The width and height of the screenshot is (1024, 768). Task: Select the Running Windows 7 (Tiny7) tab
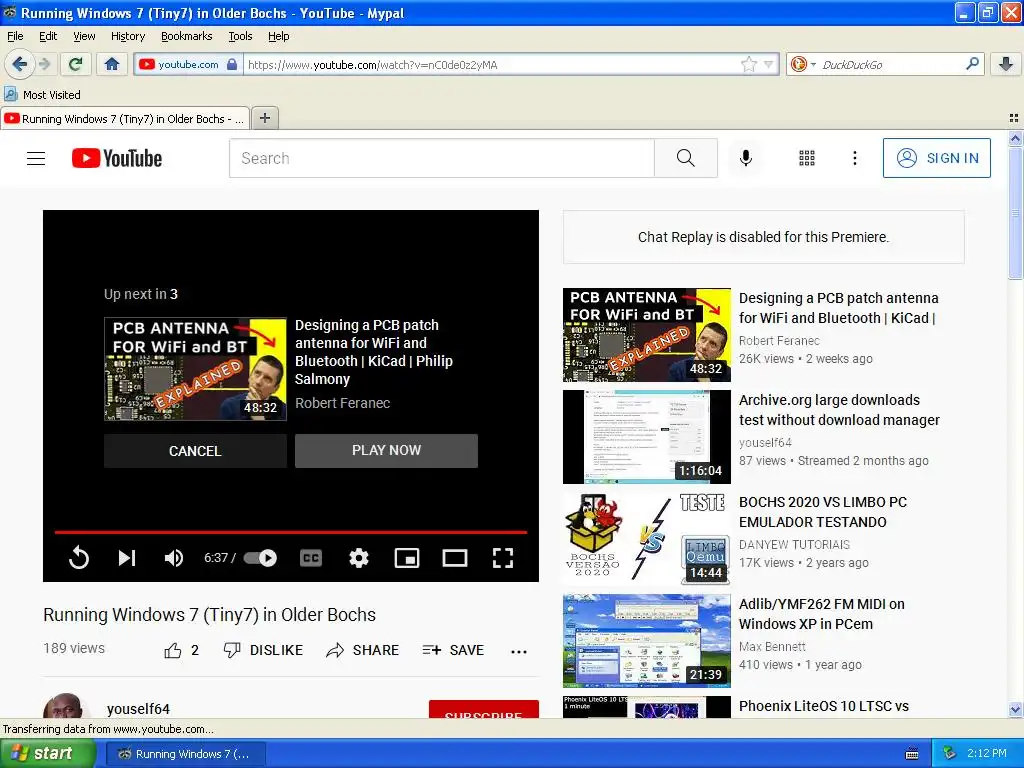point(125,119)
